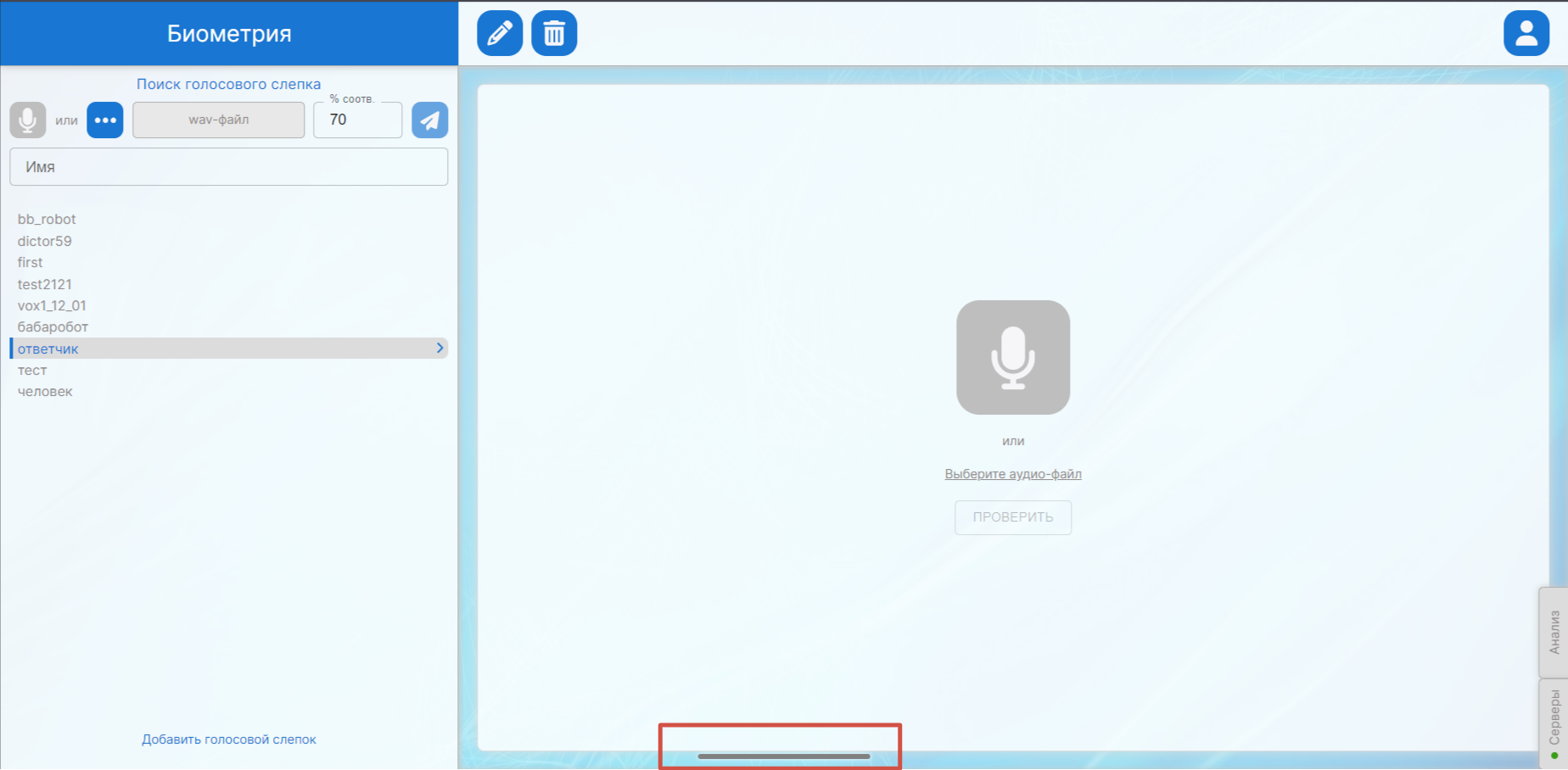This screenshot has width=1568, height=770.
Task: Select dictor59 voice print
Action: click(x=45, y=242)
